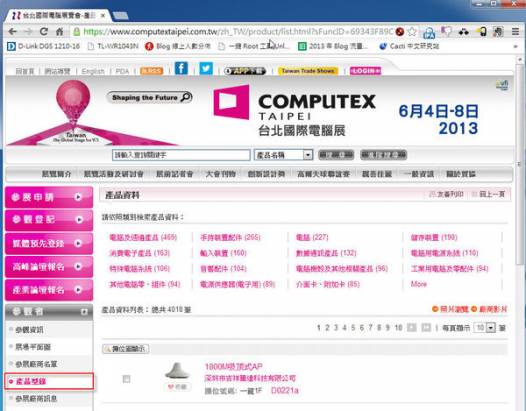Viewport: 526px width, 411px height.
Task: Click the browser reload icon
Action: 44,32
